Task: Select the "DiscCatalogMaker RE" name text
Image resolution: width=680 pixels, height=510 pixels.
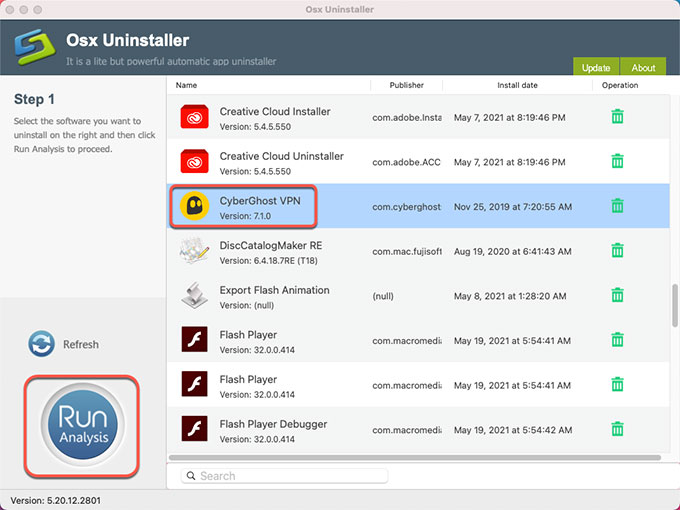Action: pyautogui.click(x=271, y=245)
